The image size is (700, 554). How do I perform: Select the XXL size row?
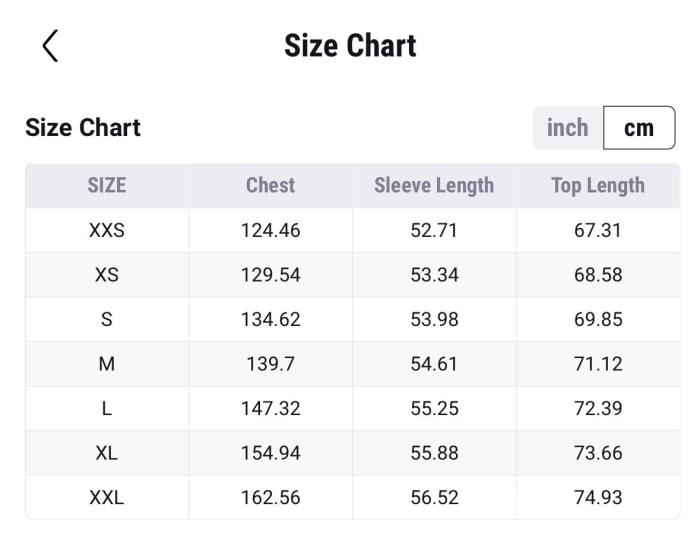107,498
